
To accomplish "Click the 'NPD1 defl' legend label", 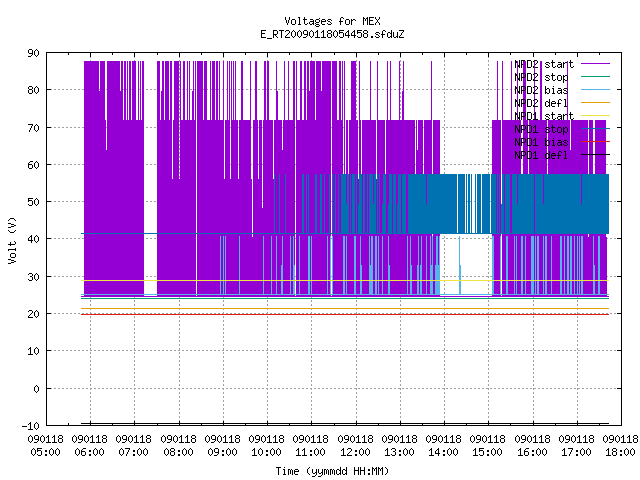I will [x=541, y=155].
